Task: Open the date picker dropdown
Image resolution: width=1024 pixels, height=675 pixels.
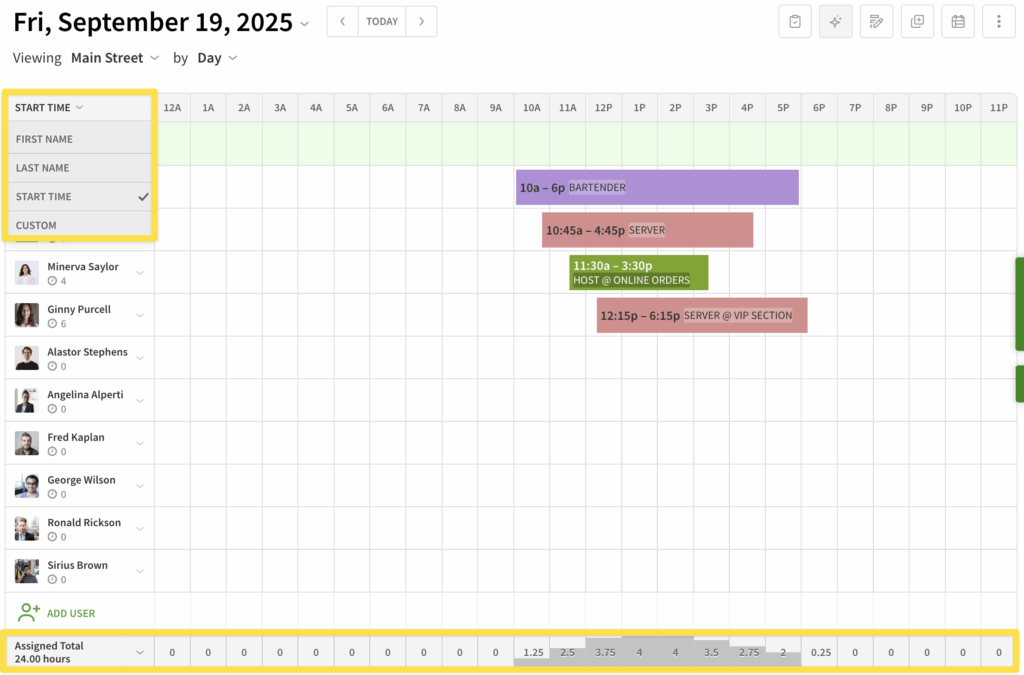Action: tap(305, 24)
